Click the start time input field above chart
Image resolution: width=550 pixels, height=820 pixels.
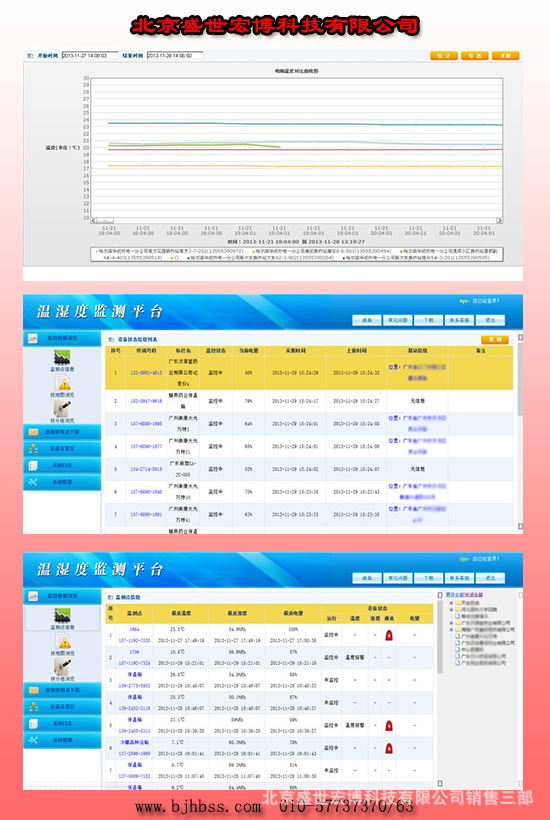click(x=90, y=55)
